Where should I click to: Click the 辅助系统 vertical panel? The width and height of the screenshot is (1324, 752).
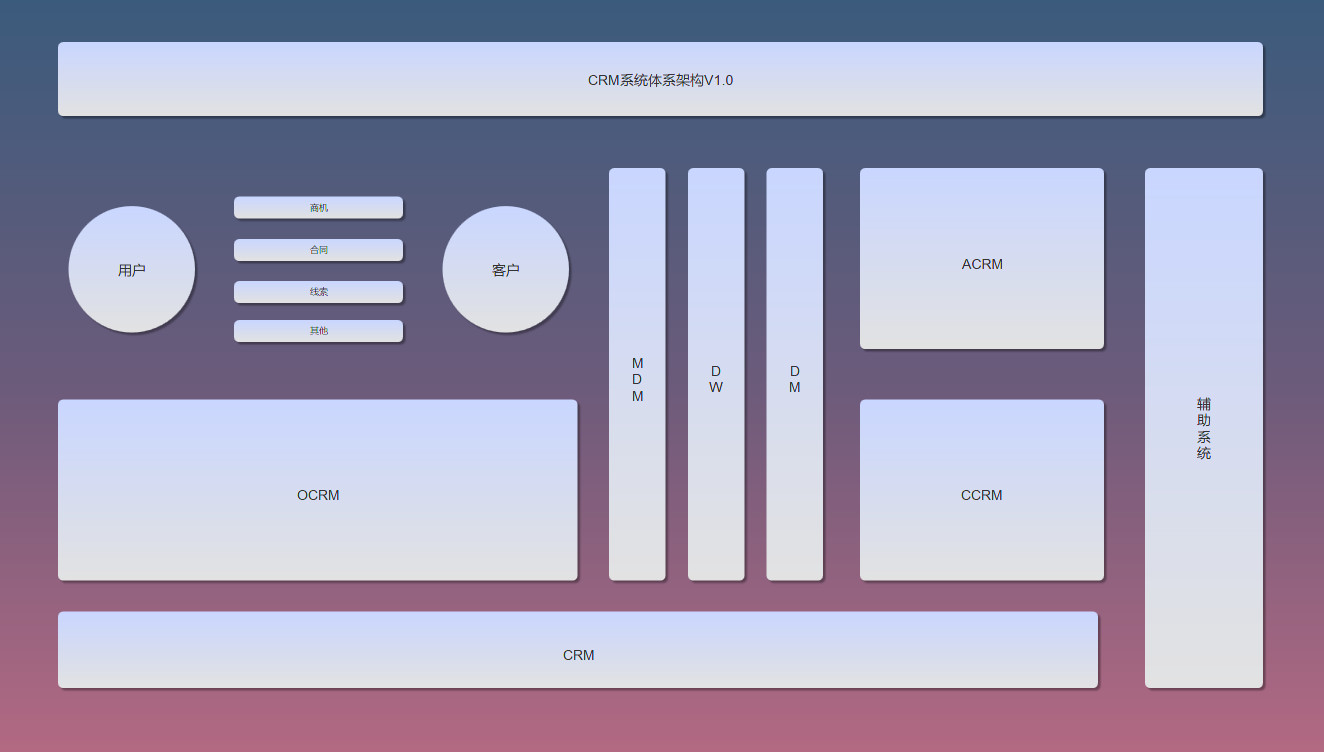click(1204, 428)
